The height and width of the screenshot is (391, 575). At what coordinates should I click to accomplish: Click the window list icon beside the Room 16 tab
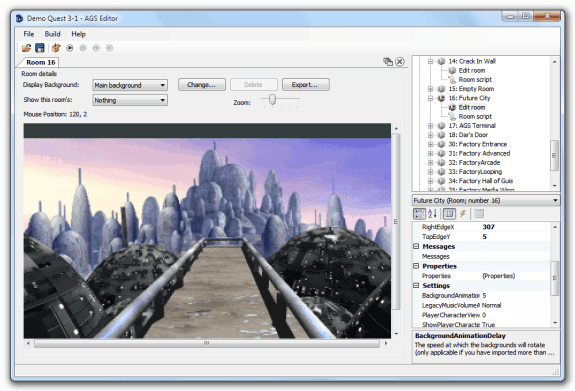click(388, 62)
